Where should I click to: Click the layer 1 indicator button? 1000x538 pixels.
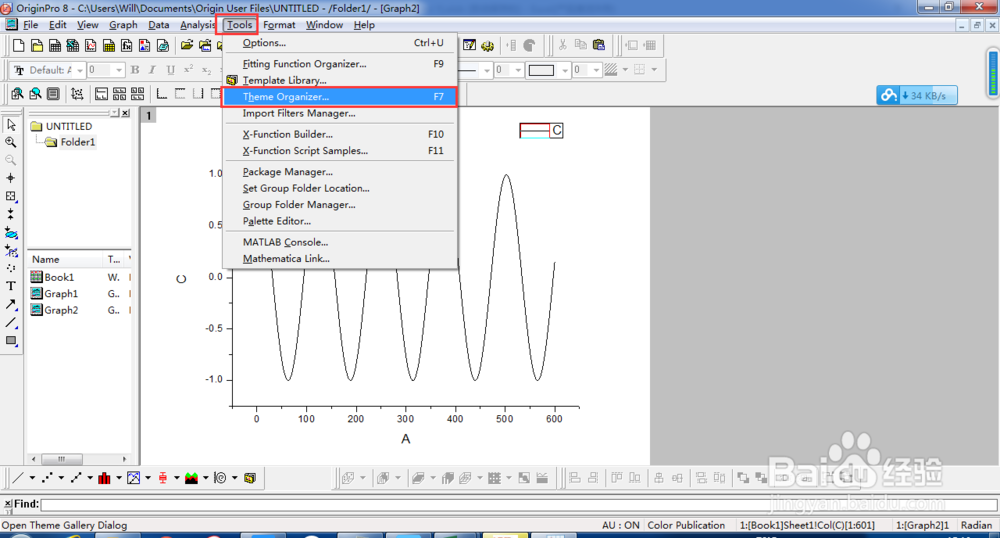point(149,115)
